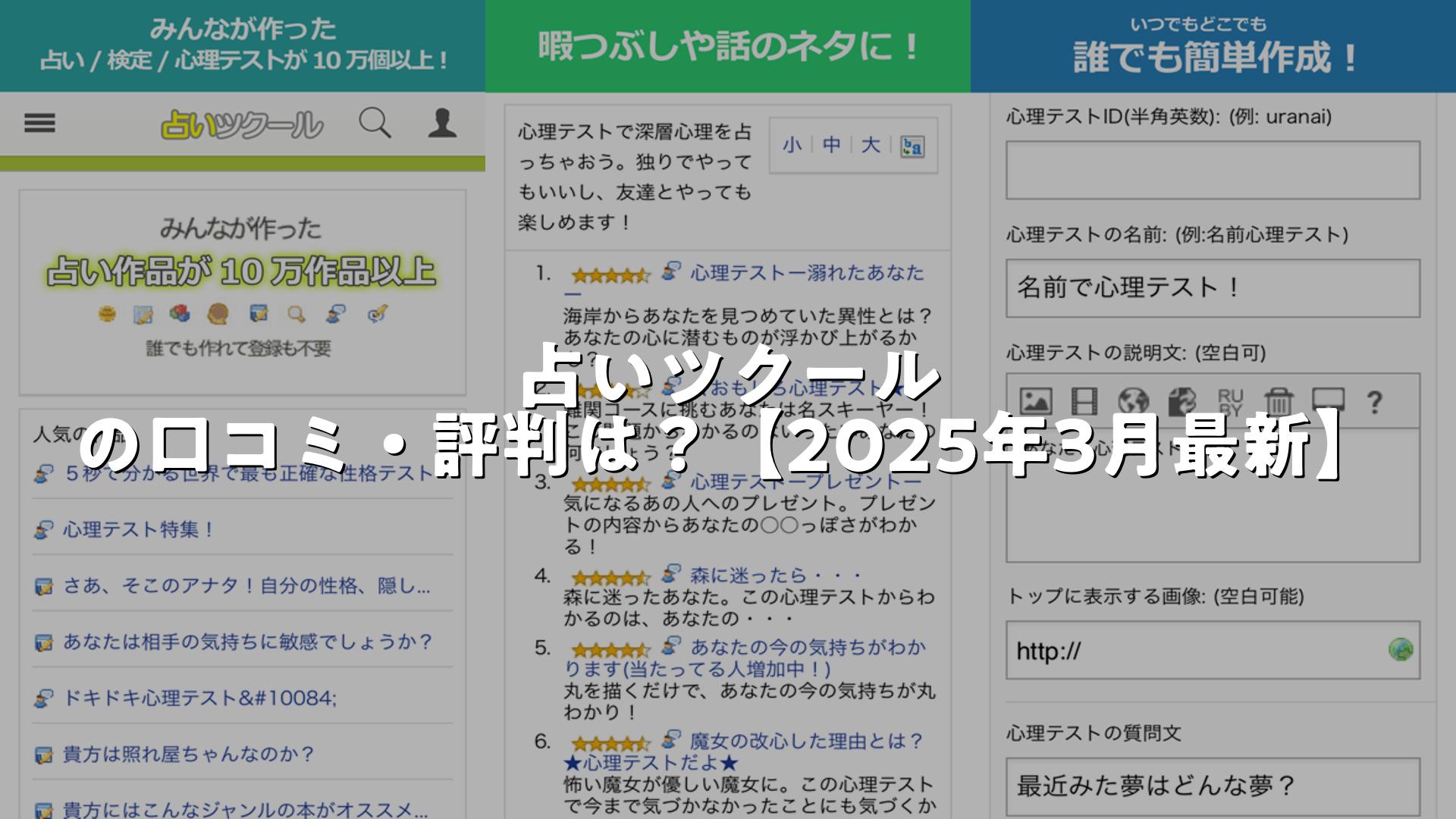Click the preview screen editor icon
The image size is (1456, 819).
coord(1328,400)
